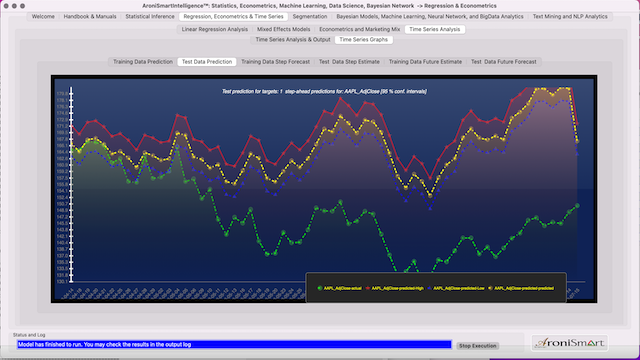Close the window with red button
The width and height of the screenshot is (640, 360).
[x=6, y=6]
